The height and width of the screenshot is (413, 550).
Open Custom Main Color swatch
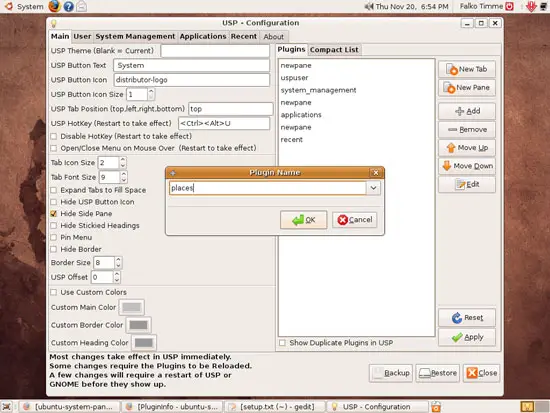[x=132, y=307]
